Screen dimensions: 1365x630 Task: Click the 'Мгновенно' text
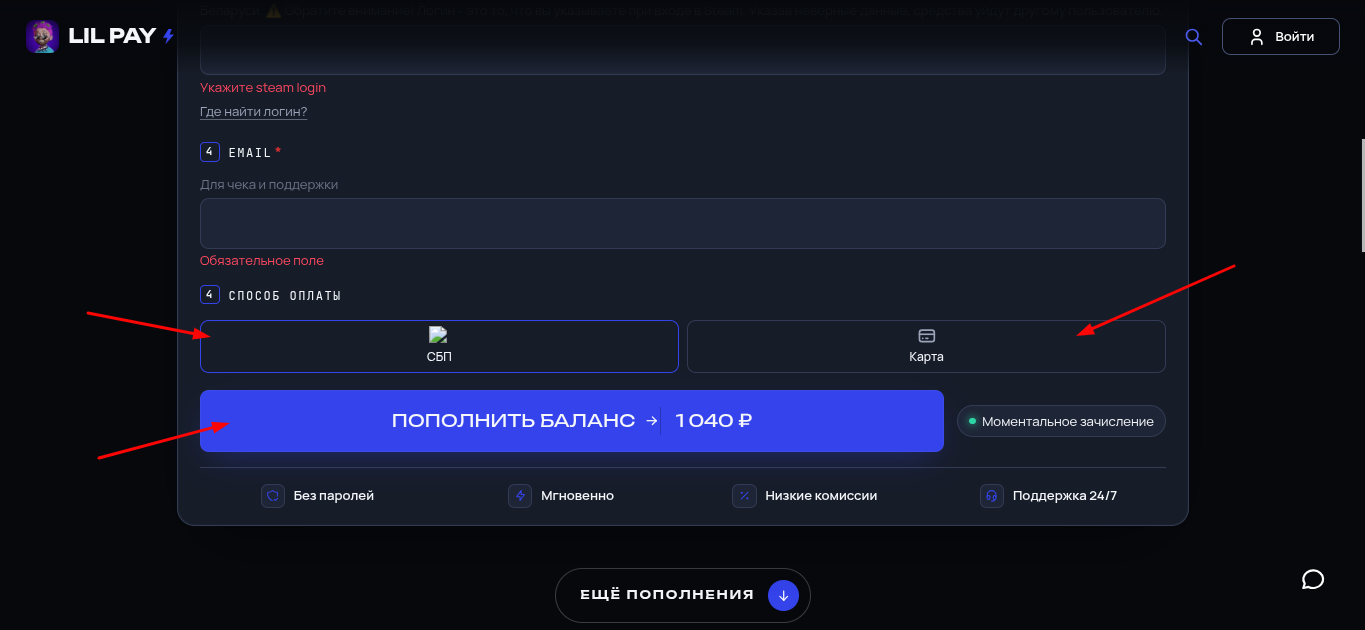coord(577,495)
